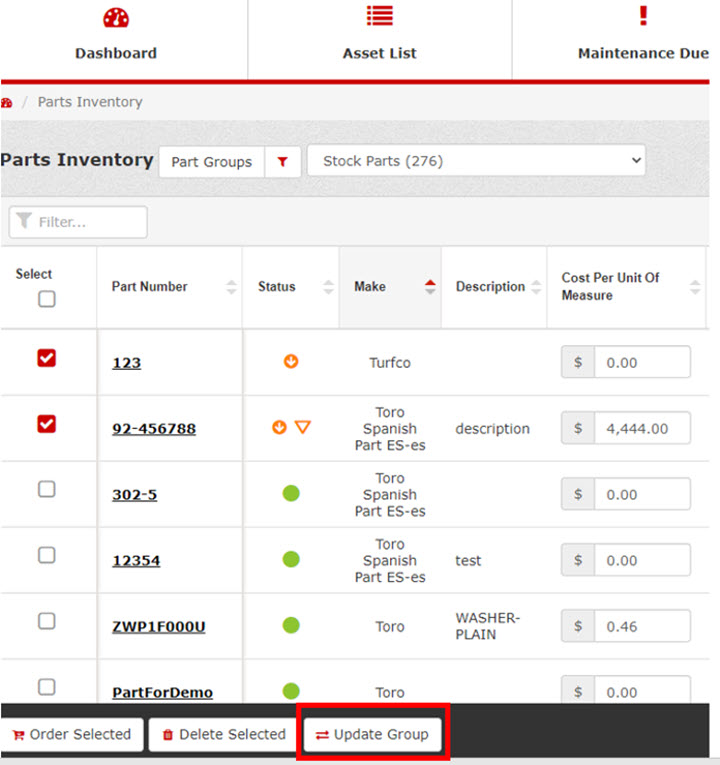Open the Part Groups dropdown button

click(211, 162)
